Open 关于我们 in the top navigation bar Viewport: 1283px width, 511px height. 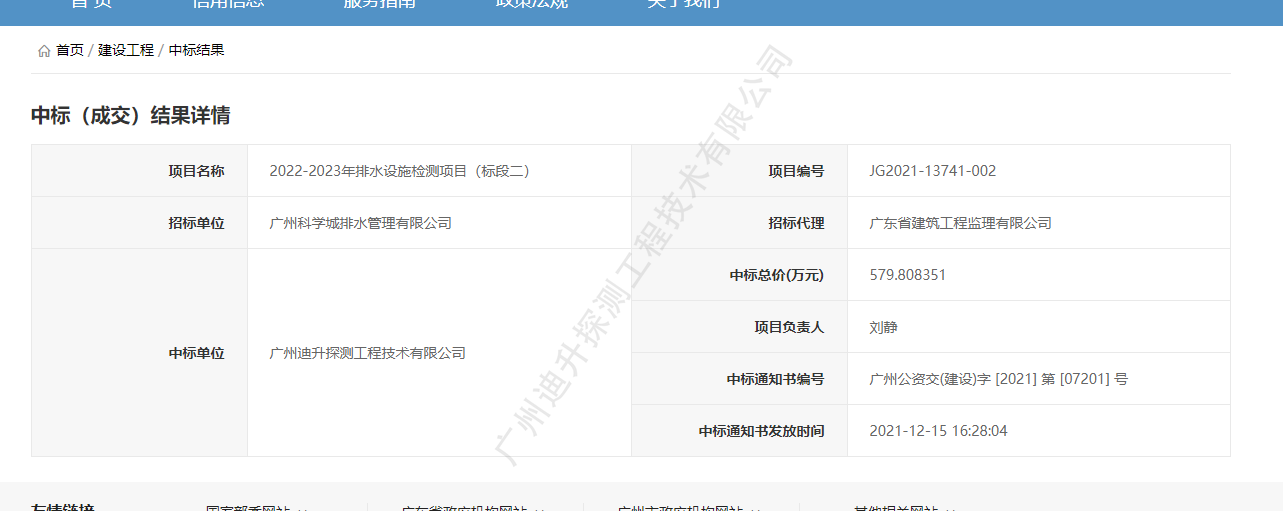[684, 3]
